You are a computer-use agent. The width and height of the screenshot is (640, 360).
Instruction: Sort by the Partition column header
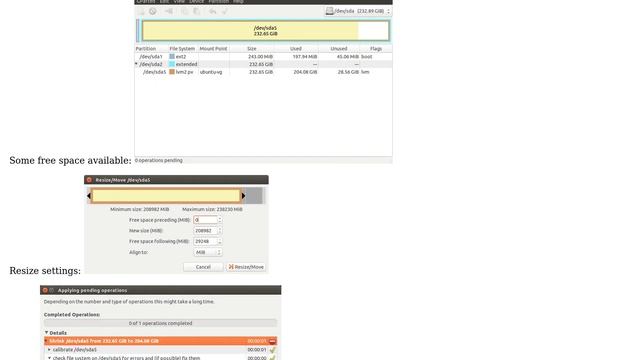[146, 49]
